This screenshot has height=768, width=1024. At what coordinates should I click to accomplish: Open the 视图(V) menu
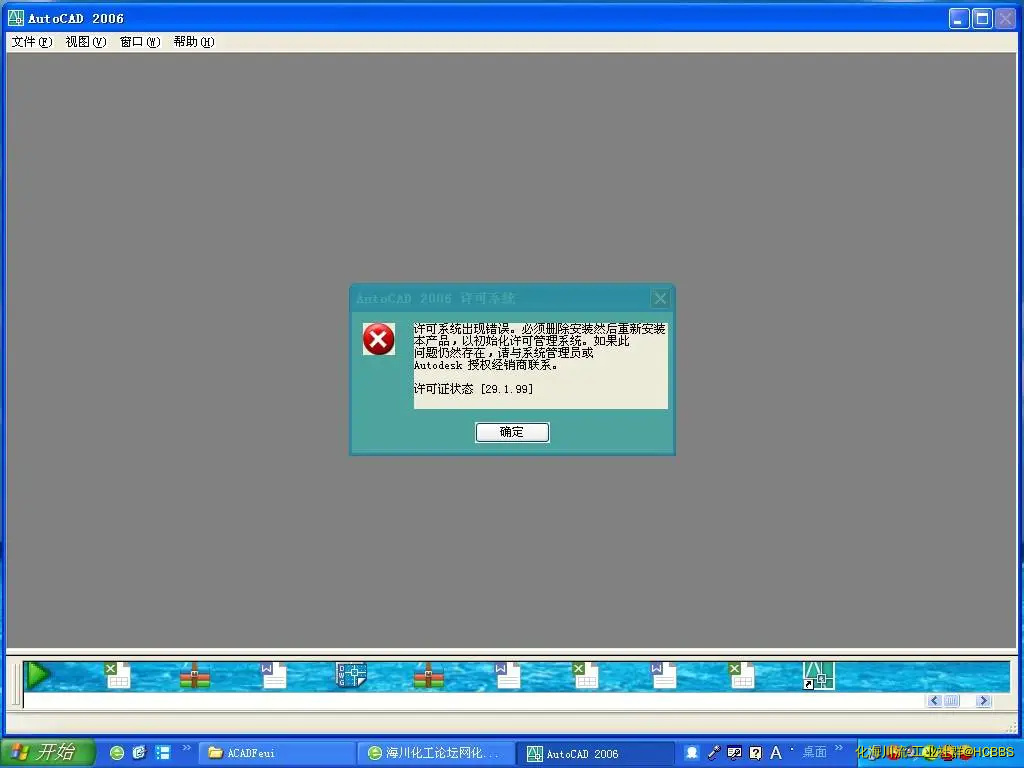(x=86, y=42)
